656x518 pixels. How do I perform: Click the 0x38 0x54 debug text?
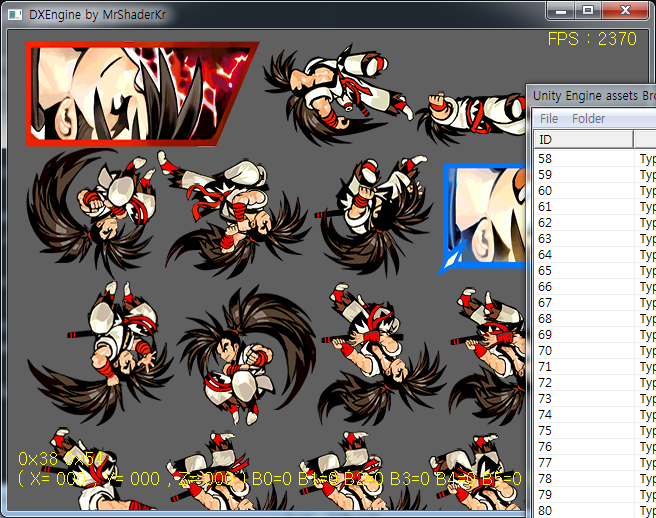pos(60,459)
